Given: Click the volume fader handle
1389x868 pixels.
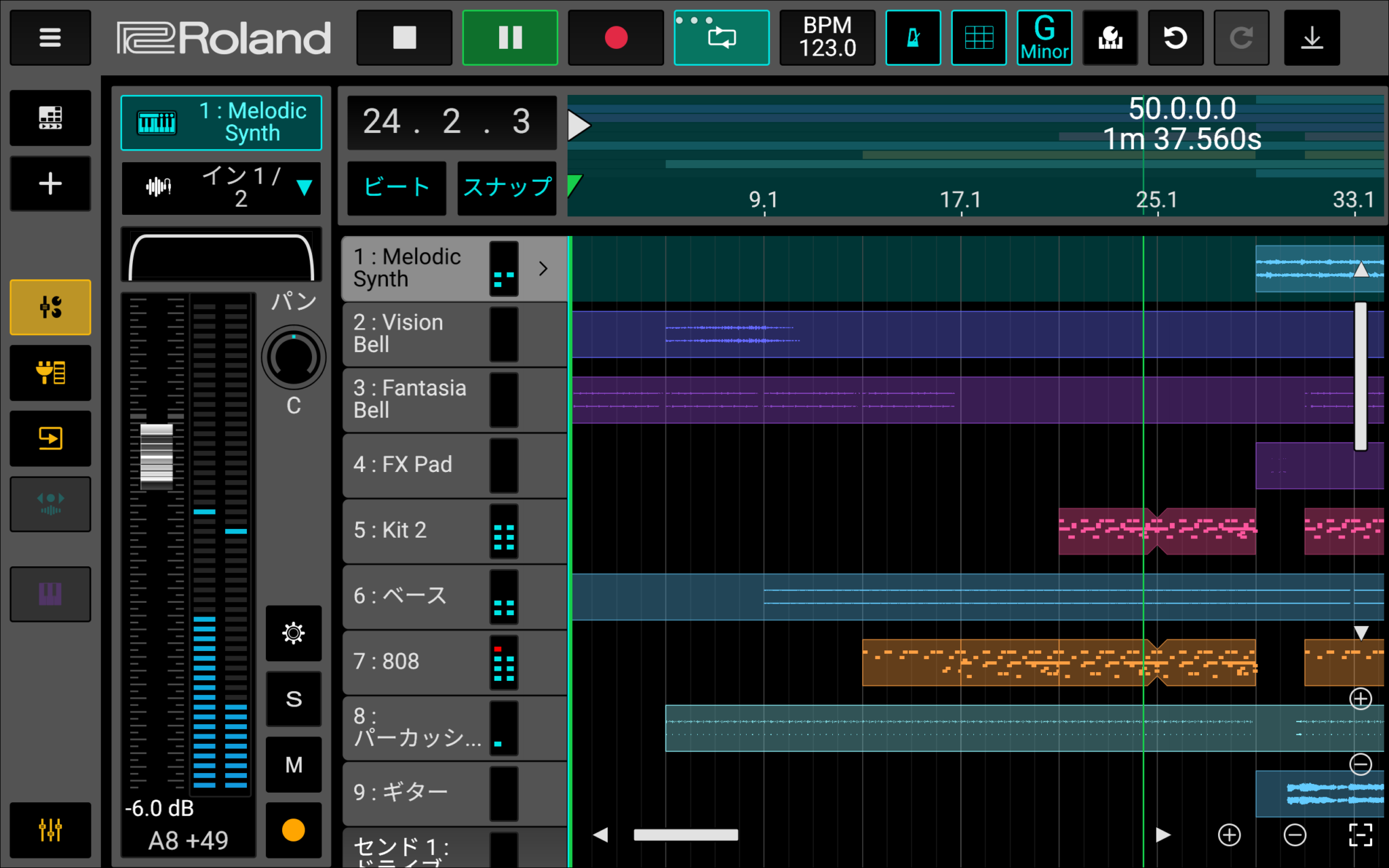Looking at the screenshot, I should (x=157, y=453).
